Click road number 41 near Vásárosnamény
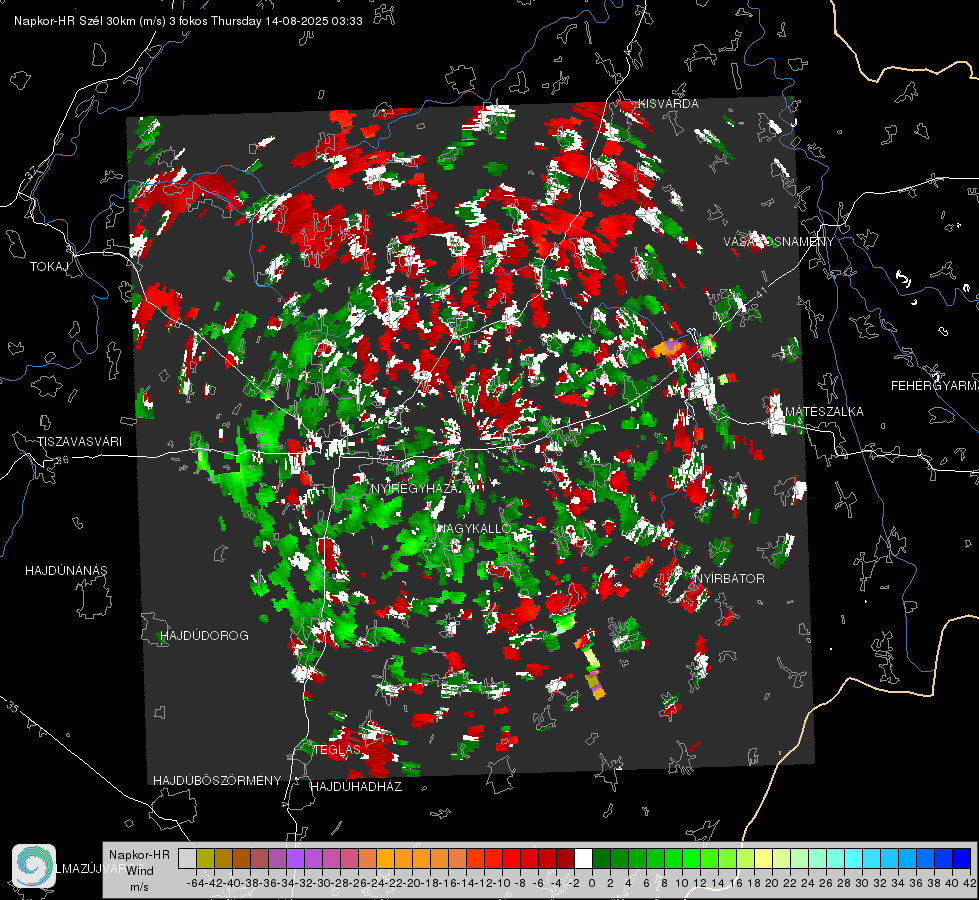Screen dimensions: 979x900 [x=760, y=292]
